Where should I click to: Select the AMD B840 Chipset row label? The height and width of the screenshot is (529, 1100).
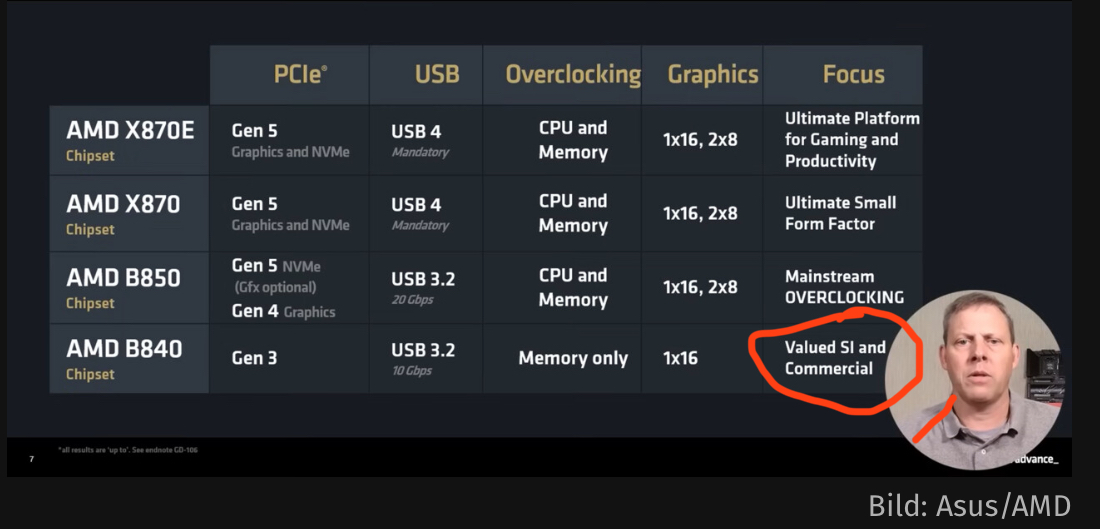click(x=130, y=358)
